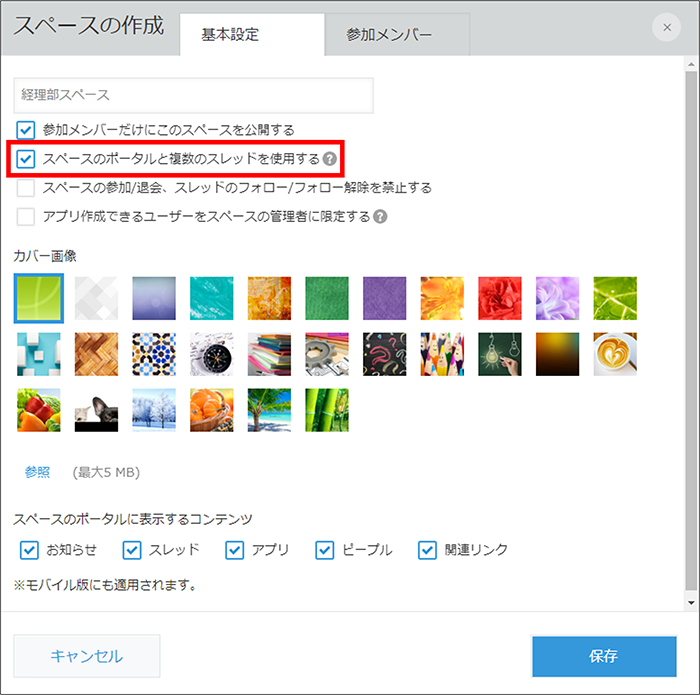The image size is (700, 695).
Task: Select the green leaf cover image
Action: (x=615, y=298)
